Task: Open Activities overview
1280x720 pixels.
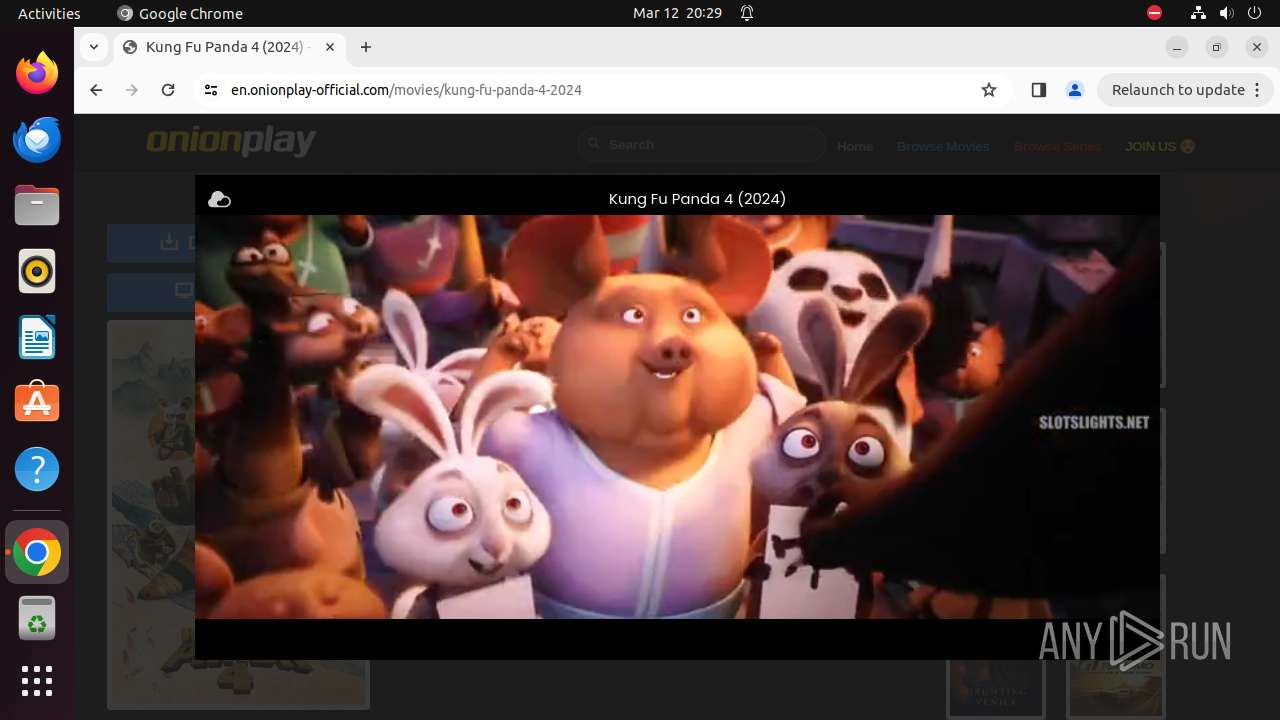Action: [x=49, y=13]
